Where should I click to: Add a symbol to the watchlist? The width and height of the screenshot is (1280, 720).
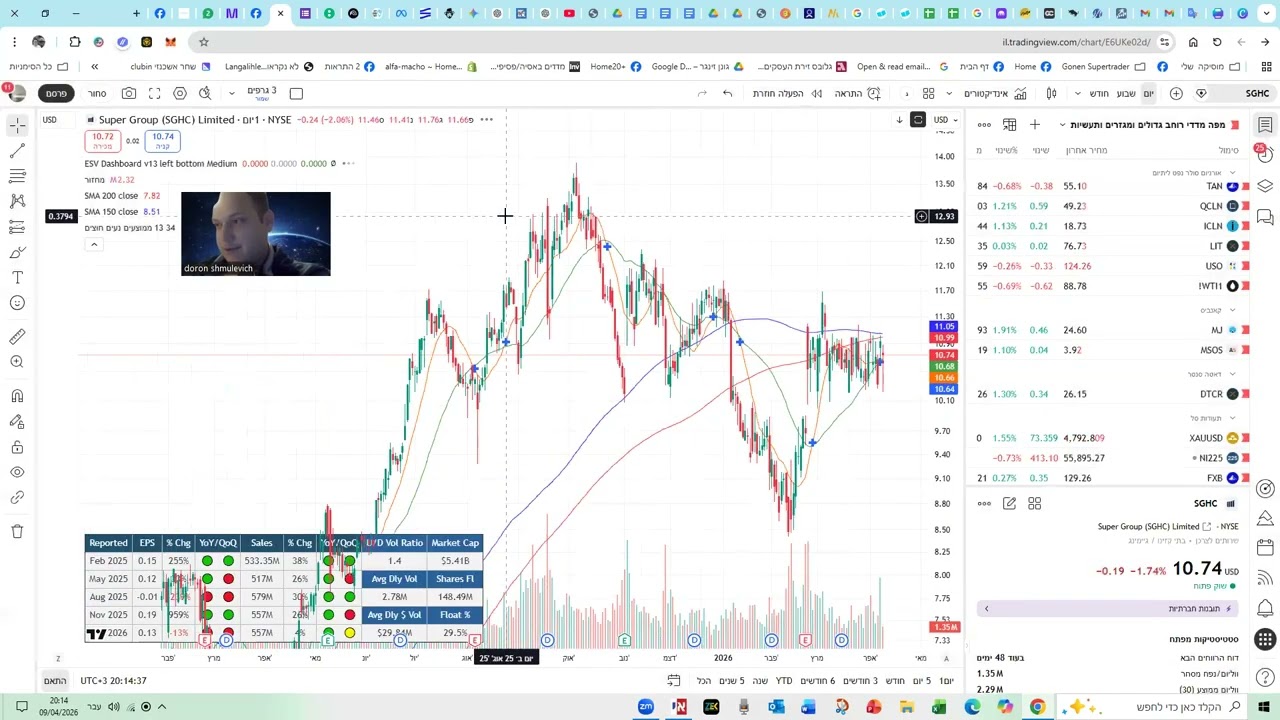pyautogui.click(x=1035, y=125)
